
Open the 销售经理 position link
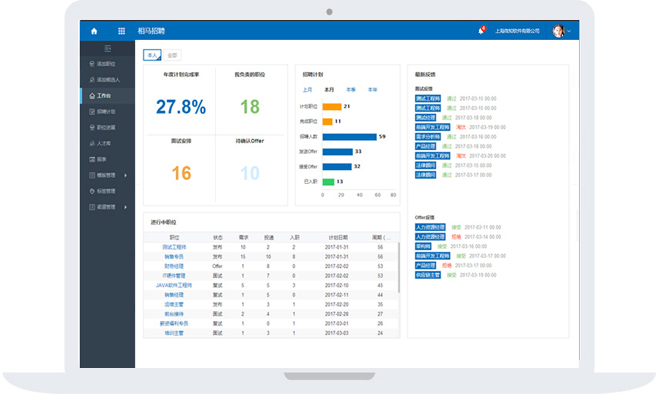174,295
